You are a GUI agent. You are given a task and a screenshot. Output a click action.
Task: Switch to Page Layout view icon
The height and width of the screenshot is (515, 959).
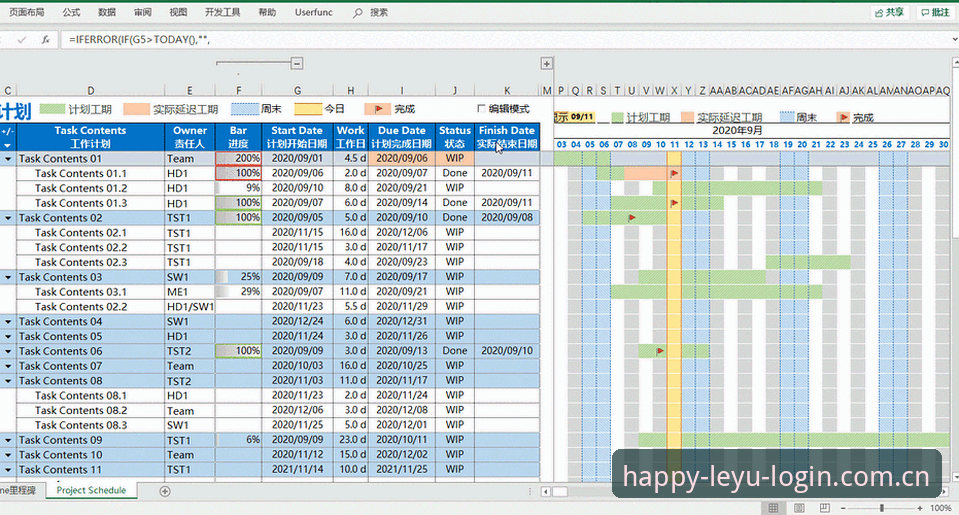coord(799,508)
